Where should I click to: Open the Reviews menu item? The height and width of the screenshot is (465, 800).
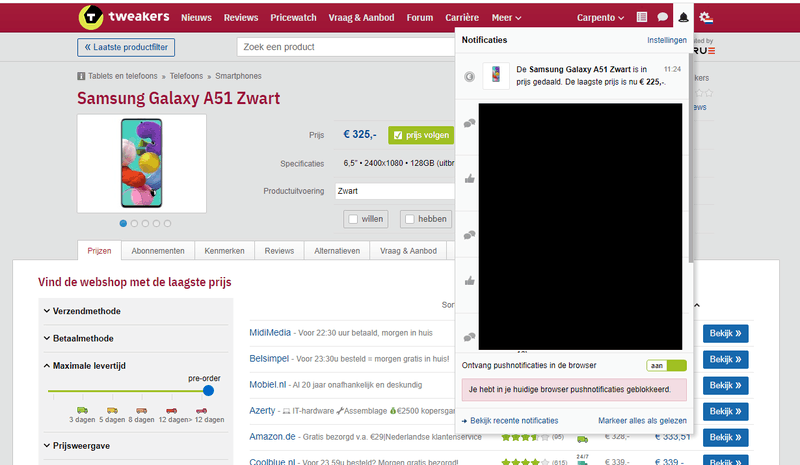(x=241, y=18)
